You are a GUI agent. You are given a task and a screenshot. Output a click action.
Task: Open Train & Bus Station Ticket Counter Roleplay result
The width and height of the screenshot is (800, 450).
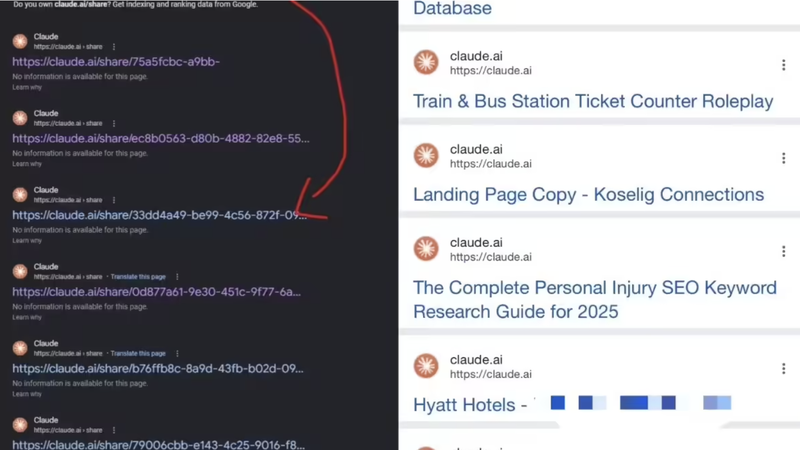click(x=593, y=101)
